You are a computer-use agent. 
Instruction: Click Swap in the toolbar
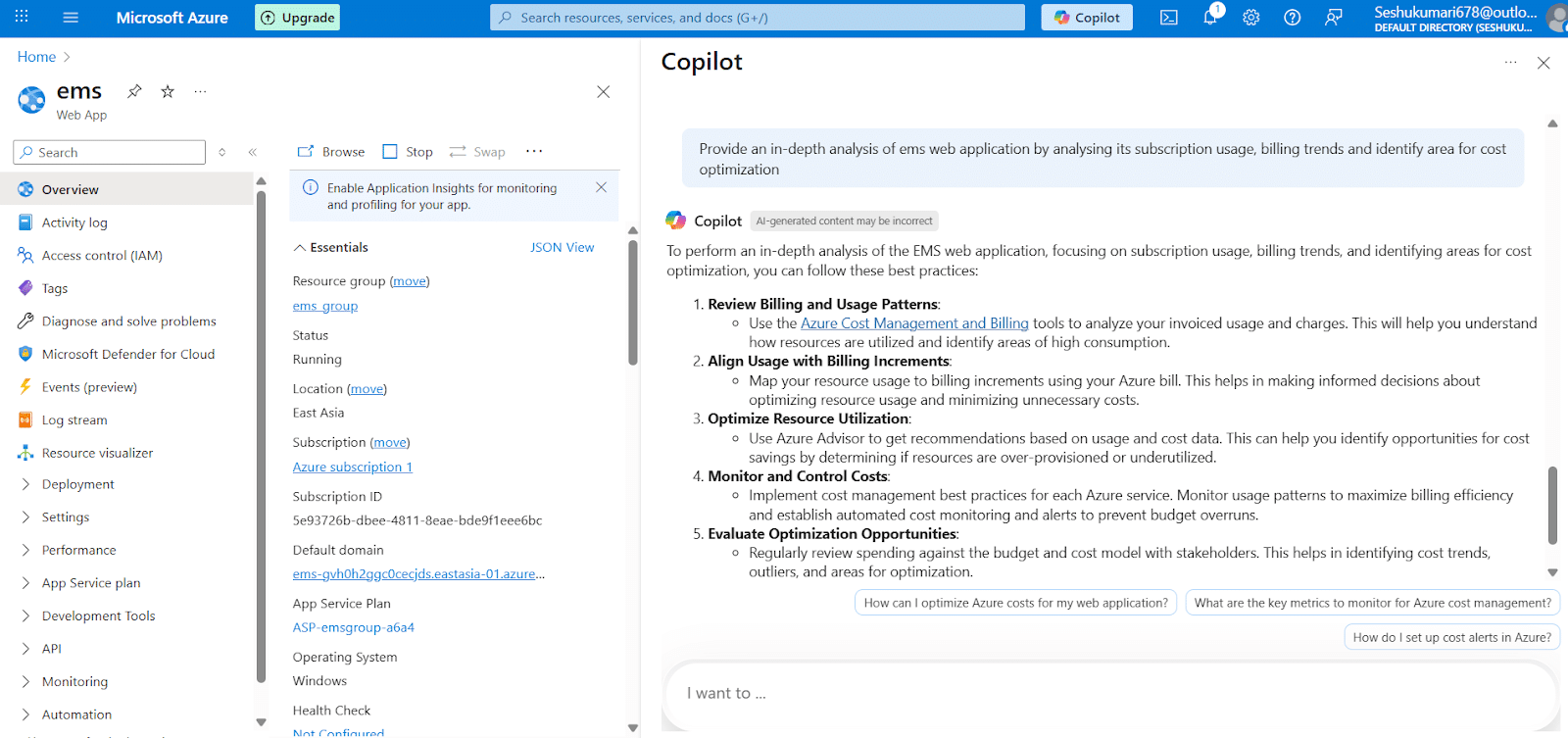[477, 152]
